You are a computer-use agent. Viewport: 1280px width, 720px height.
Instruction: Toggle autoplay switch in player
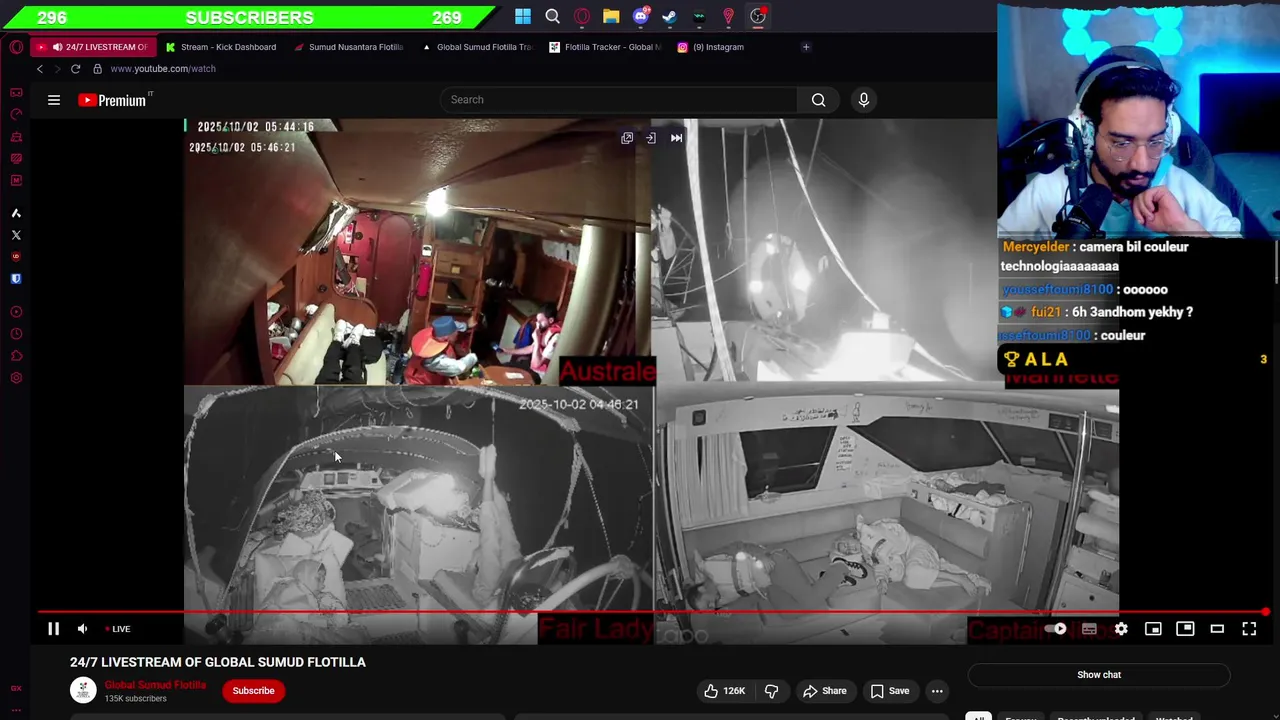point(1057,629)
